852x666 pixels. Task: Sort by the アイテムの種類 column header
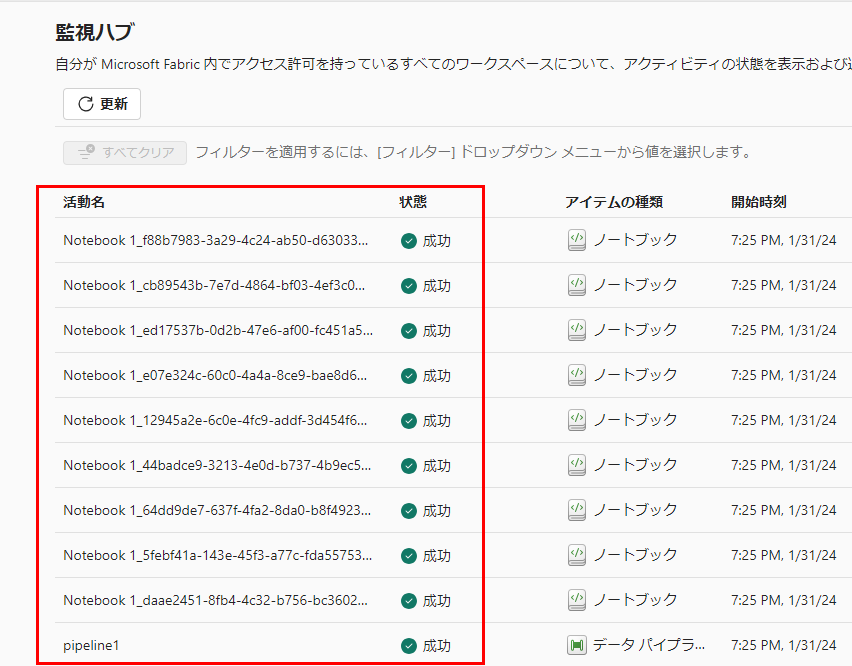pos(614,202)
